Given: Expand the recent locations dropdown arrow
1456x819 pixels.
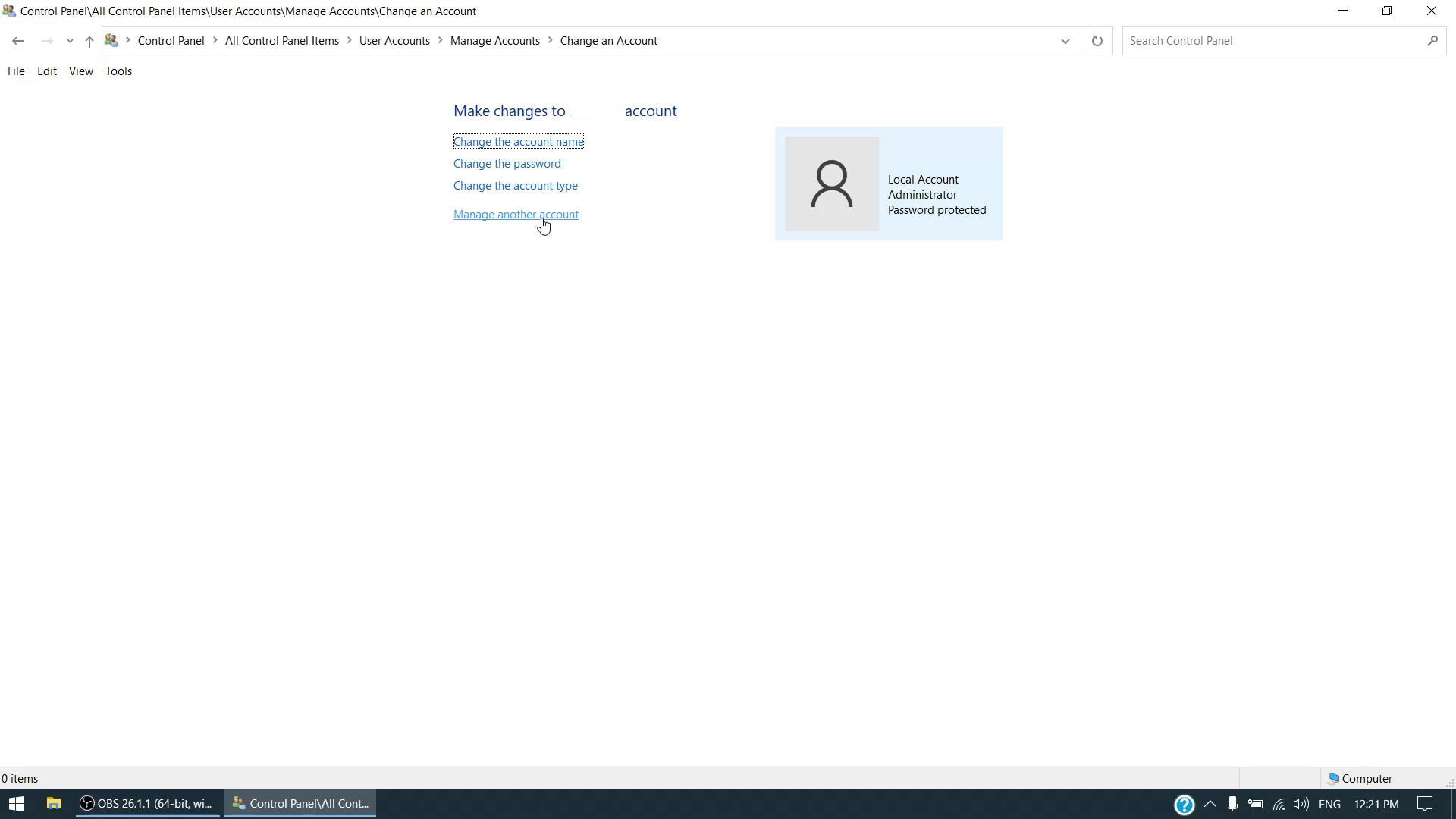Looking at the screenshot, I should [x=70, y=41].
